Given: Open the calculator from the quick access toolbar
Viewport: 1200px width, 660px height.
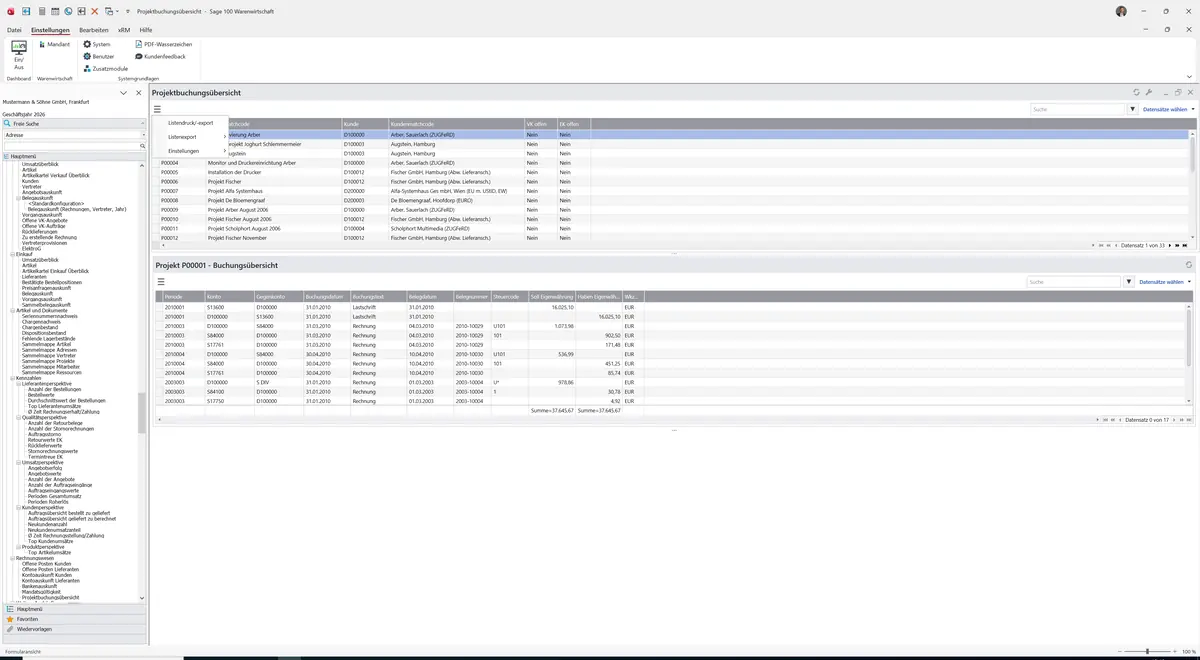Looking at the screenshot, I should click(41, 11).
